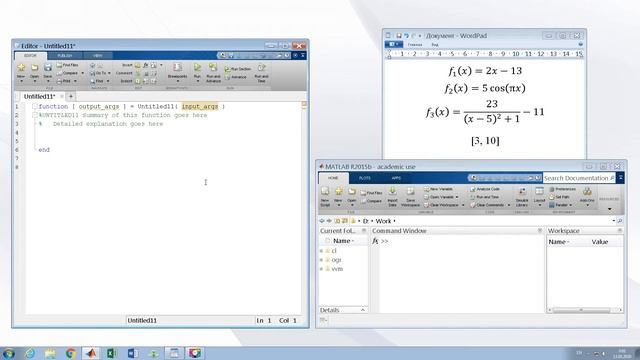
Task: Click Add-Ons in MATLAB toolbar
Action: click(x=587, y=195)
